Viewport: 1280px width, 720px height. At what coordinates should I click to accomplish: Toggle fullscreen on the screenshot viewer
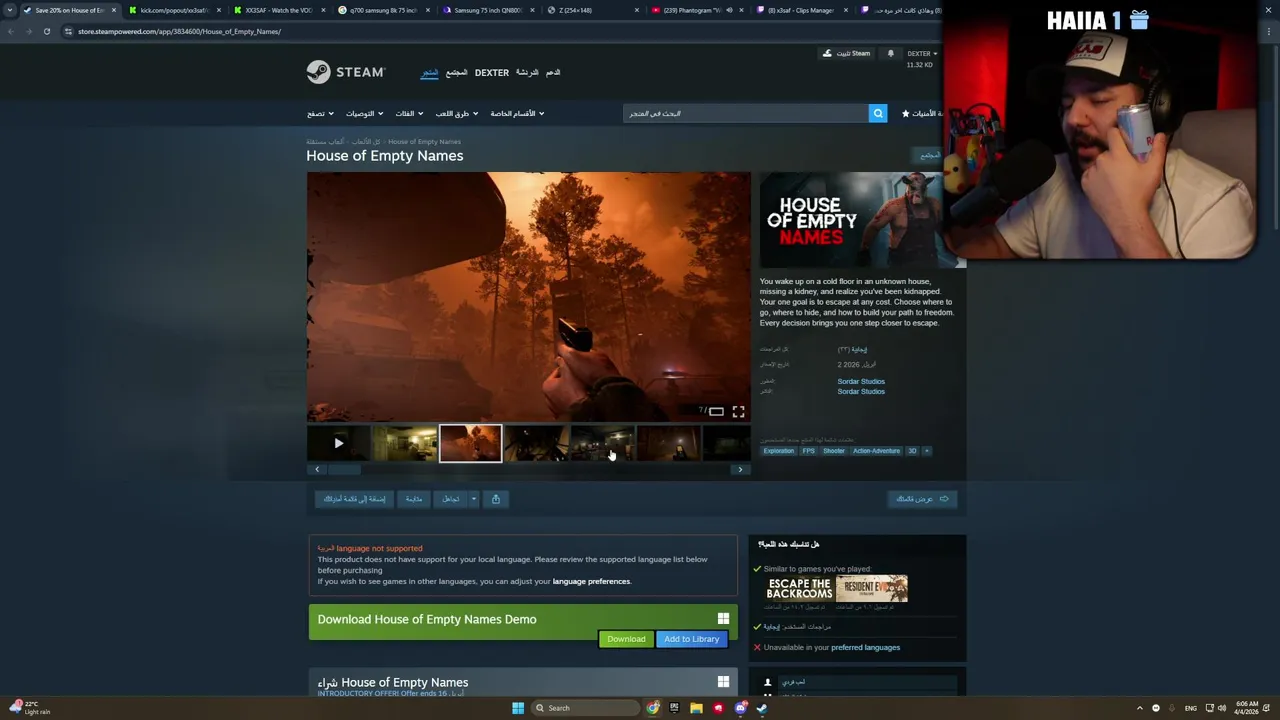(x=738, y=411)
